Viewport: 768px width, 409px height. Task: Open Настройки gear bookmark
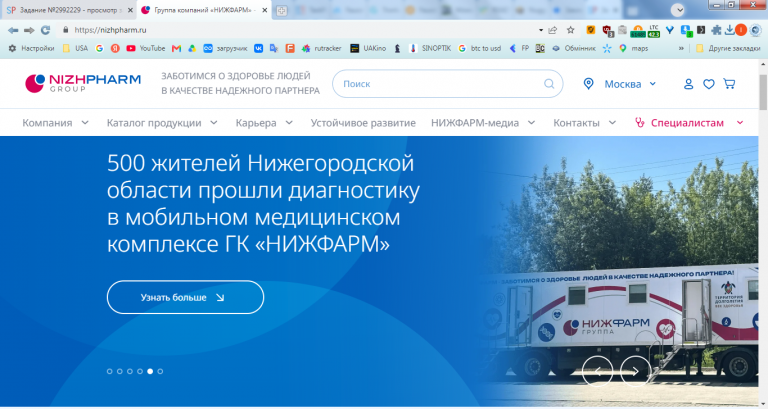coord(31,48)
